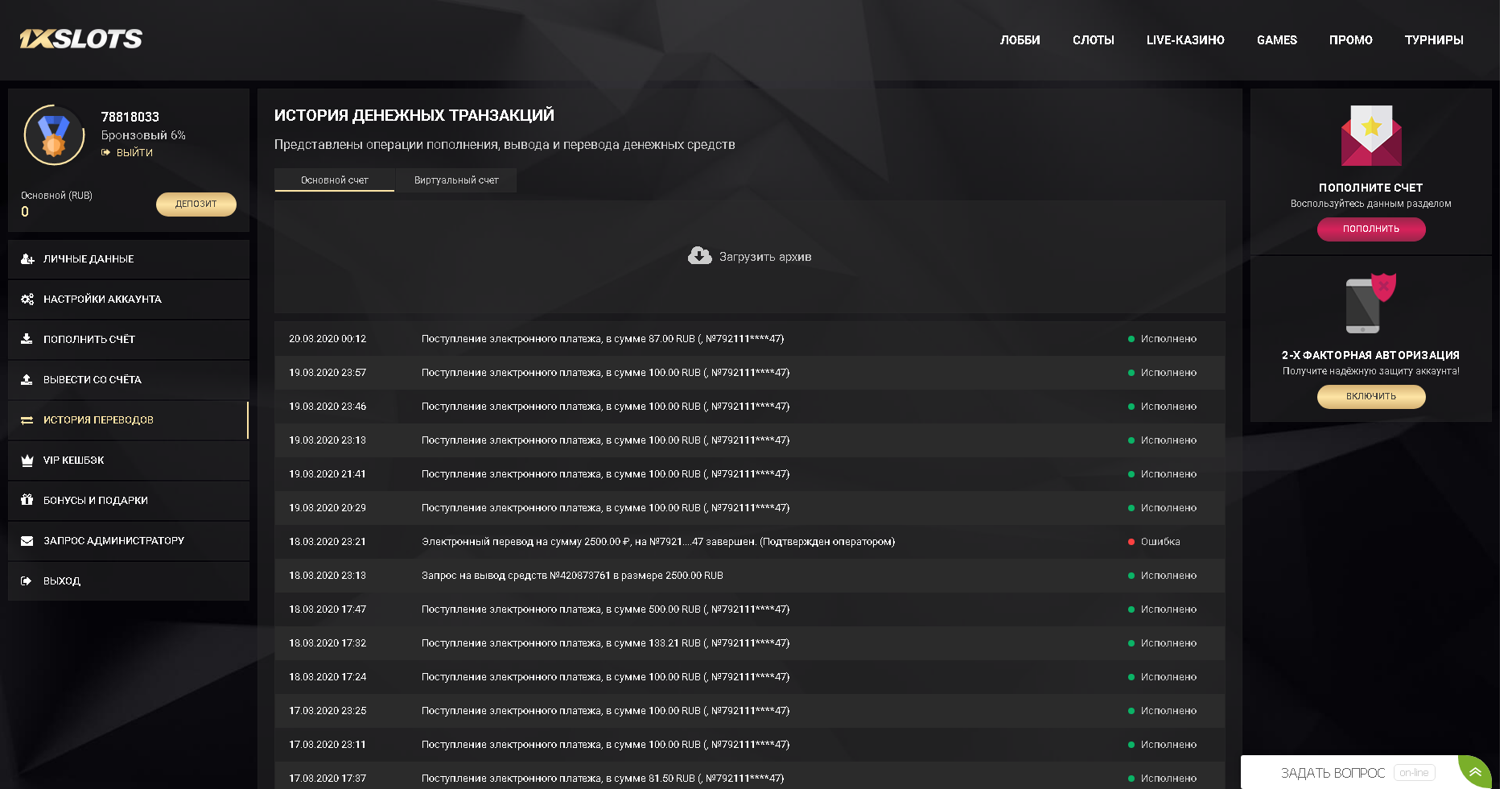1512x789 pixels.
Task: Click the 87.00 RUB payment description
Action: 603,339
